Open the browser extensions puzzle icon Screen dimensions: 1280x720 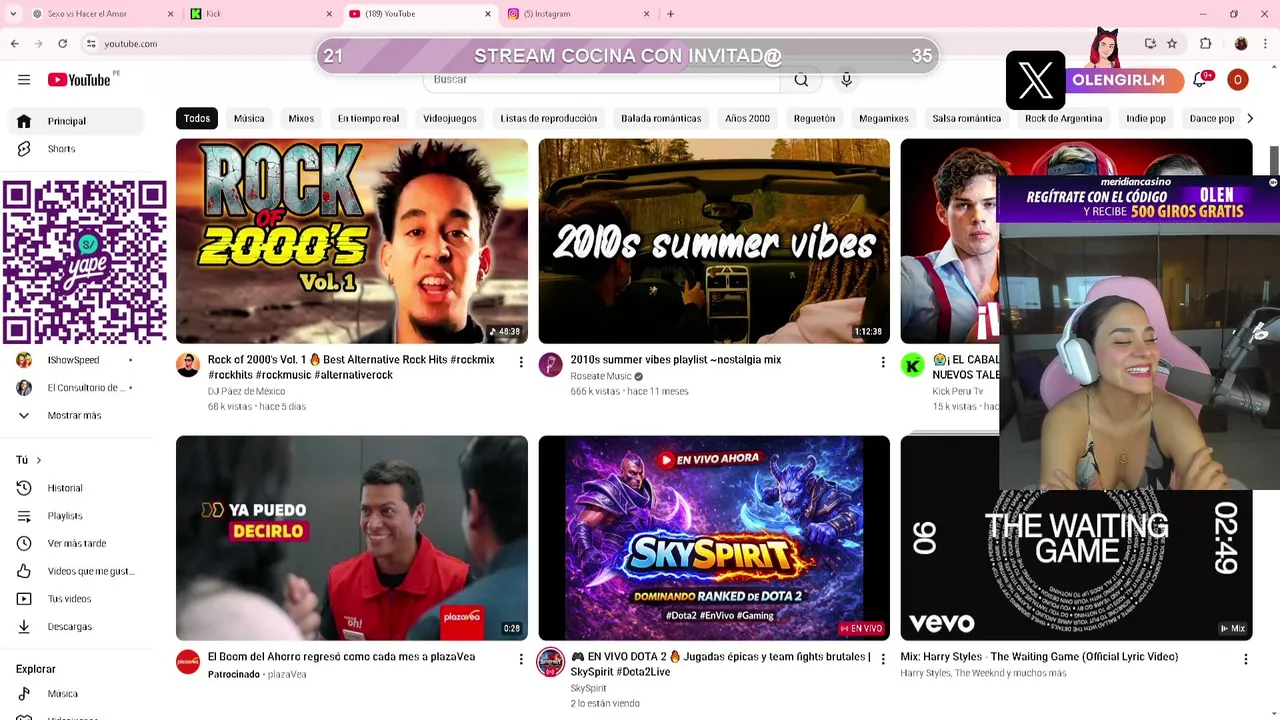(x=1206, y=44)
